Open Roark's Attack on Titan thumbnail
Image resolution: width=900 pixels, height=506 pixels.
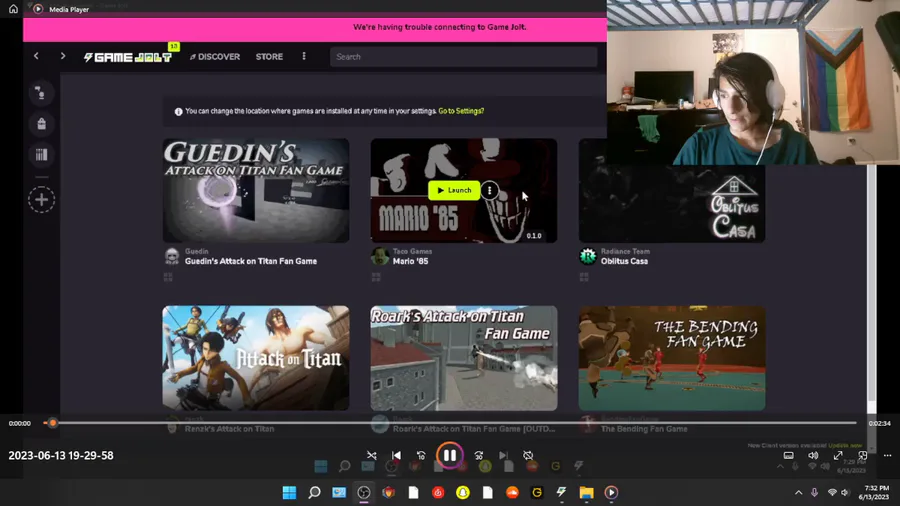(x=464, y=358)
